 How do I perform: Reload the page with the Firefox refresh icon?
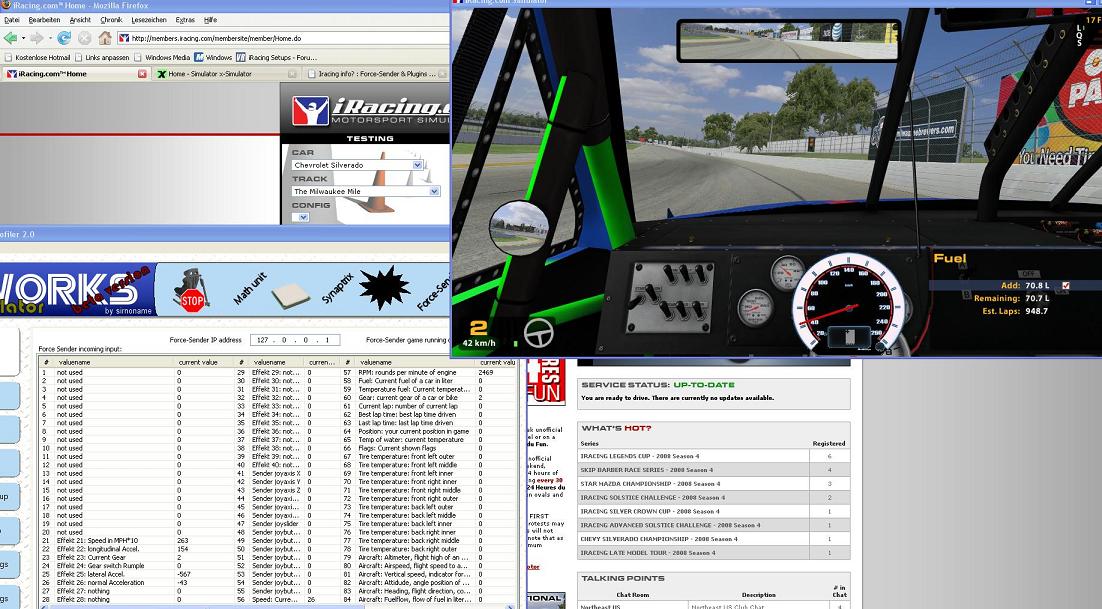pos(64,38)
